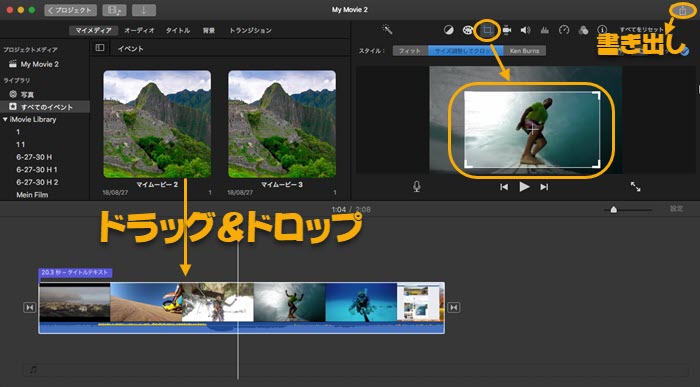The image size is (700, 387).
Task: Select event 1 in the library
Action: [x=18, y=132]
